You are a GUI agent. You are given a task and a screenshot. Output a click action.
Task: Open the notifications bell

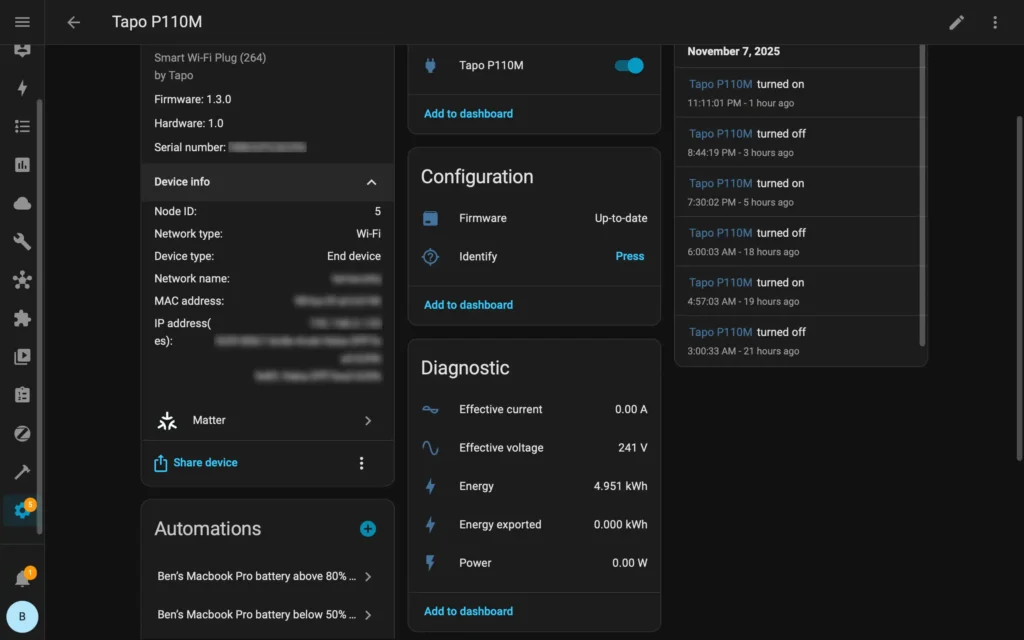click(22, 576)
